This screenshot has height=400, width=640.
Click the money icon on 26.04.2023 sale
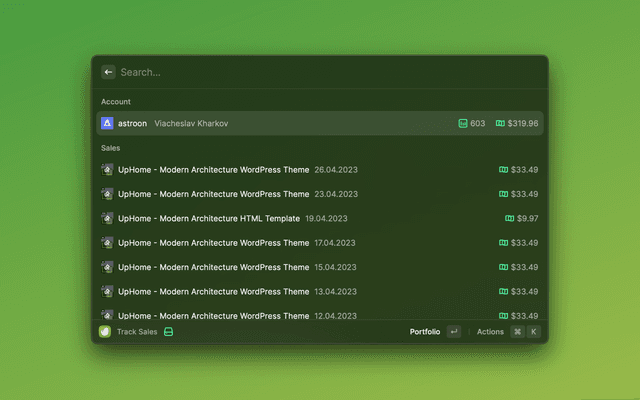pyautogui.click(x=503, y=170)
